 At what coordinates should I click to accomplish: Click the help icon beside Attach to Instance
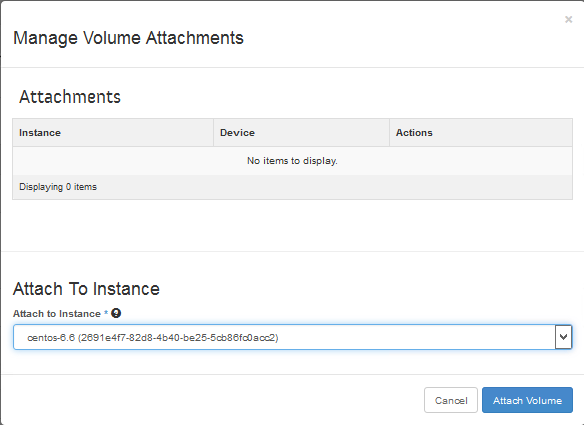tap(116, 313)
